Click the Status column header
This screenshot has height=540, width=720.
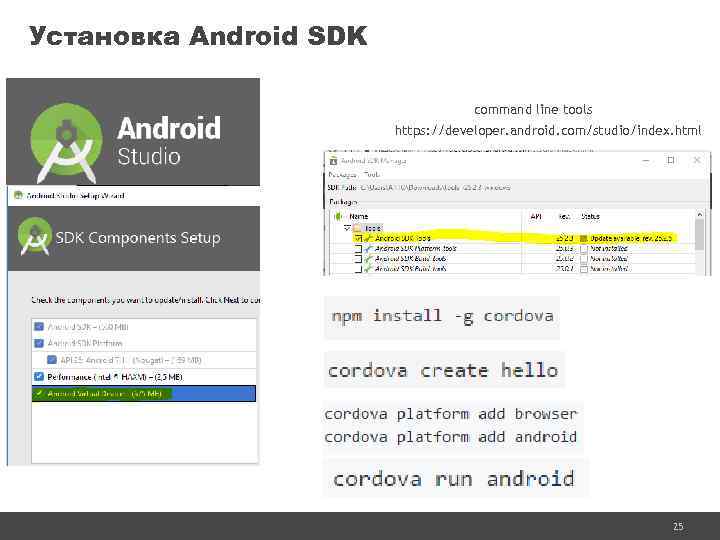pos(590,216)
